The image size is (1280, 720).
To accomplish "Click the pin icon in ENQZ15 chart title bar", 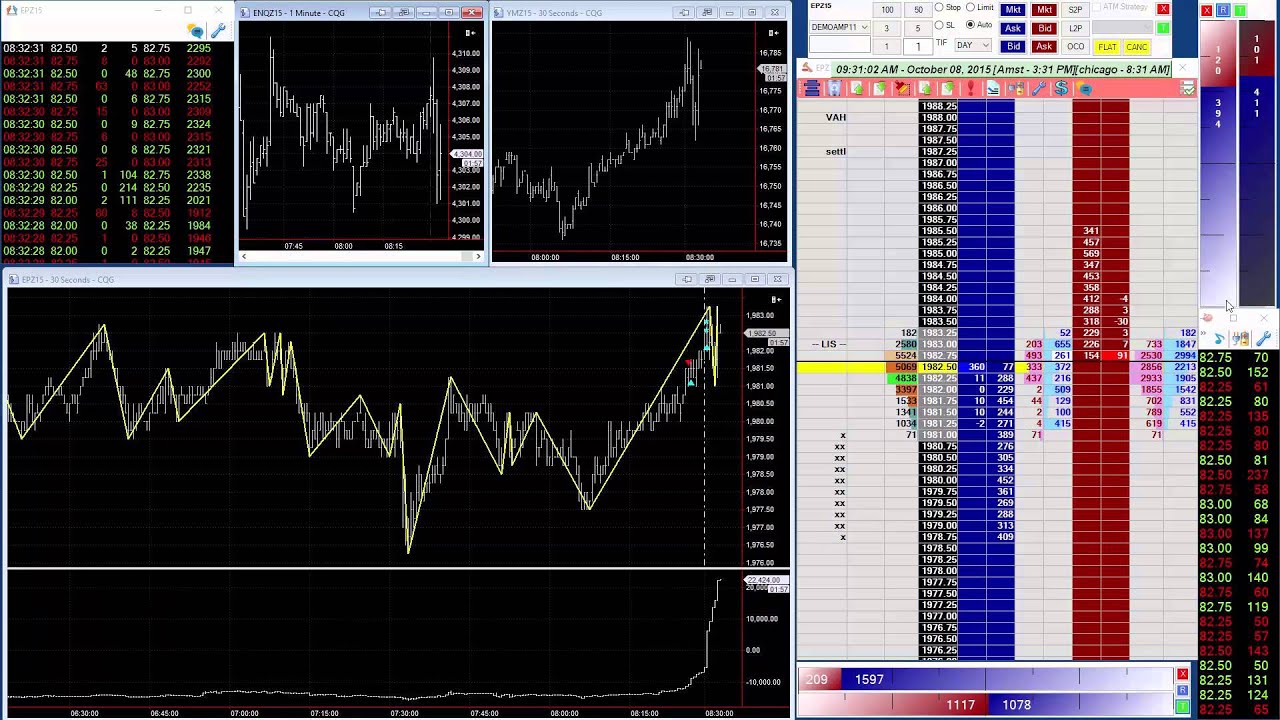I will [x=380, y=12].
